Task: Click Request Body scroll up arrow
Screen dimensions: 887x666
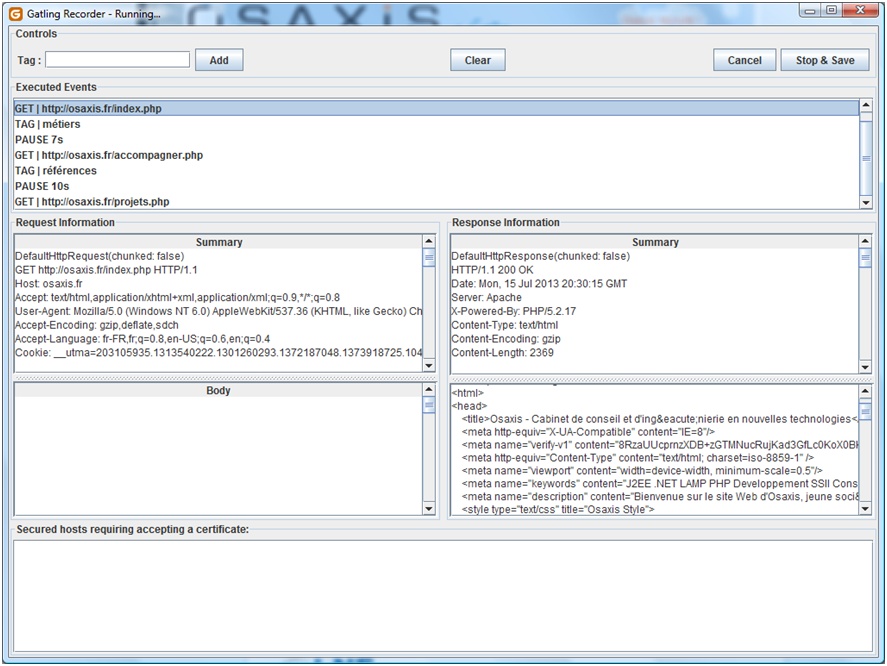Action: [429, 390]
